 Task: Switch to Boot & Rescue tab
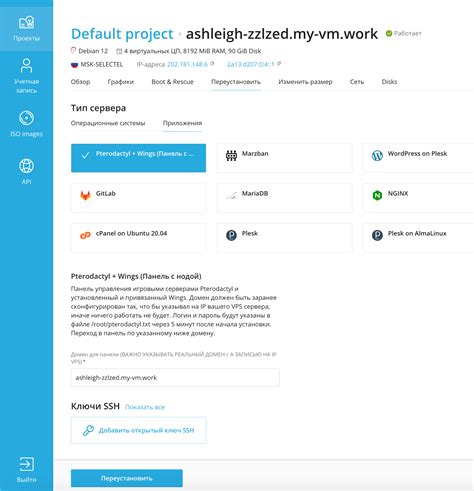pos(172,82)
